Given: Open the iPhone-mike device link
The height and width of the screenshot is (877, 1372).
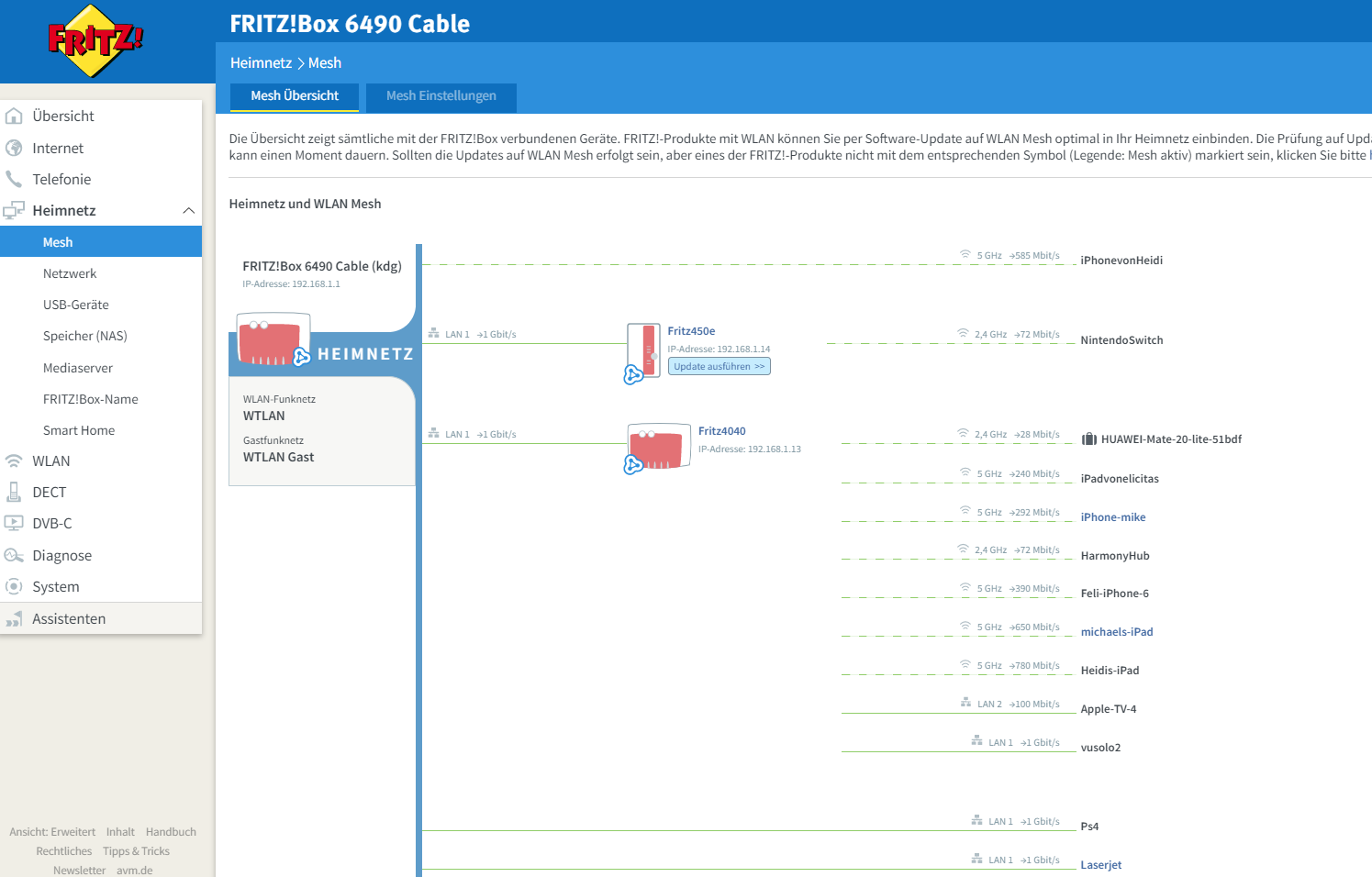Looking at the screenshot, I should tap(1112, 517).
